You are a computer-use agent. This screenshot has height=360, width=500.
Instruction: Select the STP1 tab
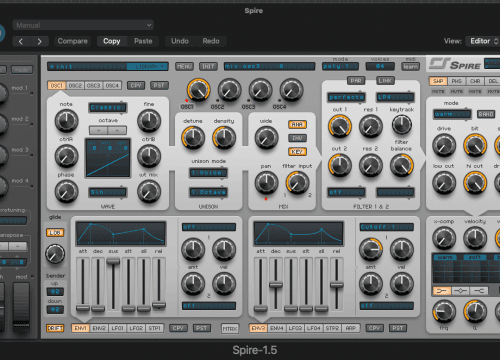coord(155,328)
